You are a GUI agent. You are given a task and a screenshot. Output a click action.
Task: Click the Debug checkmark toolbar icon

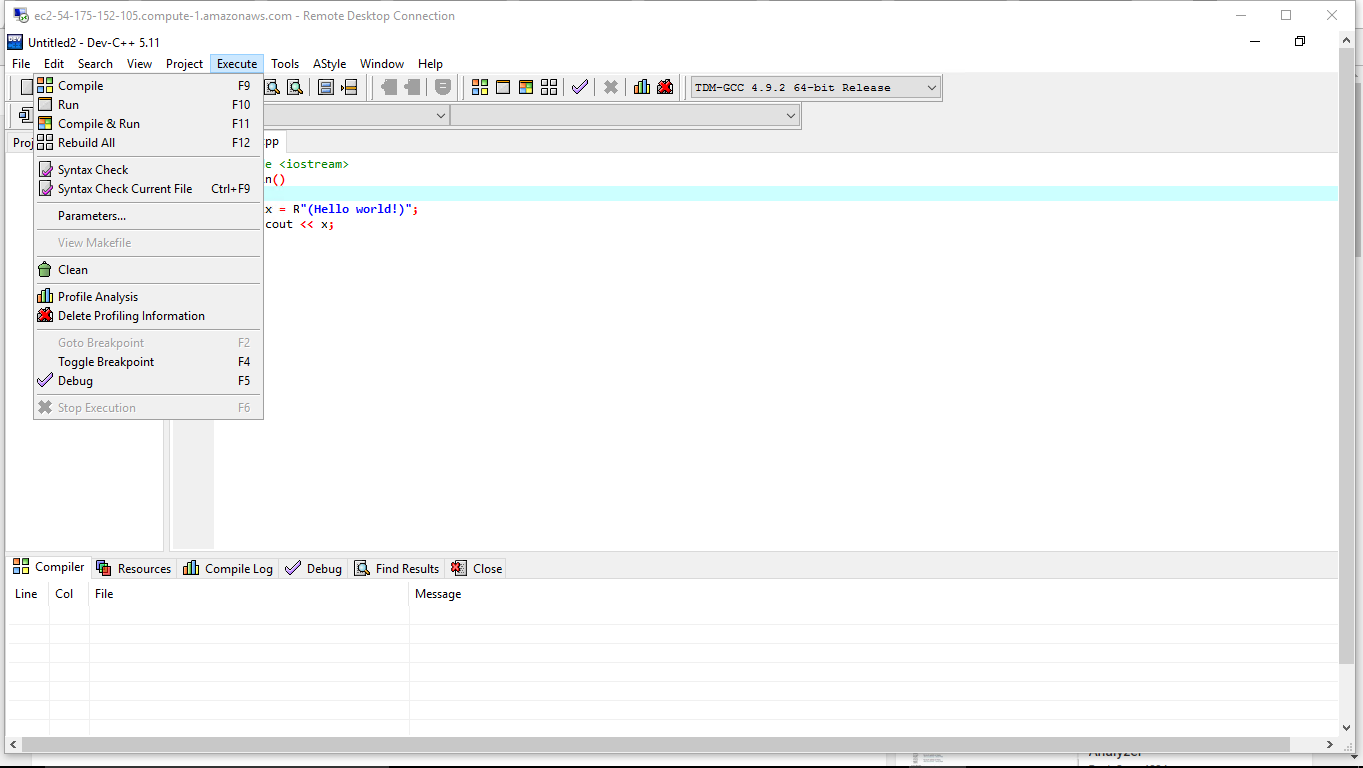[x=580, y=87]
